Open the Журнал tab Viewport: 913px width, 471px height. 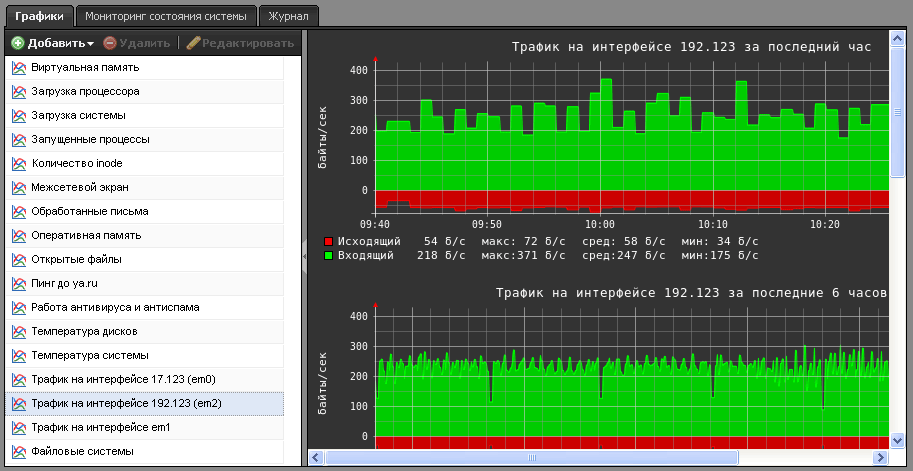(290, 16)
